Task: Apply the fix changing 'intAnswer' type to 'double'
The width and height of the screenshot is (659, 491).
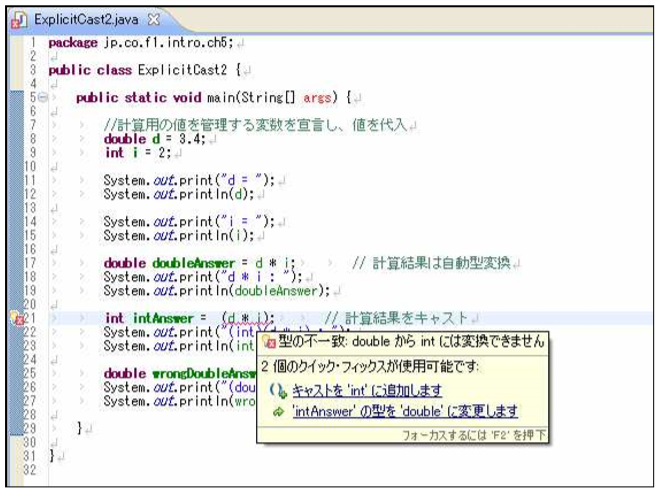Action: pyautogui.click(x=404, y=411)
